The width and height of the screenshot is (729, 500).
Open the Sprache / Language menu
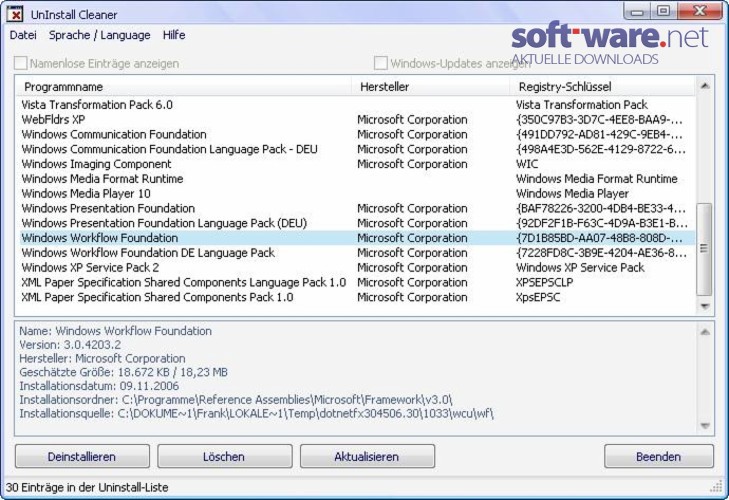tap(99, 35)
